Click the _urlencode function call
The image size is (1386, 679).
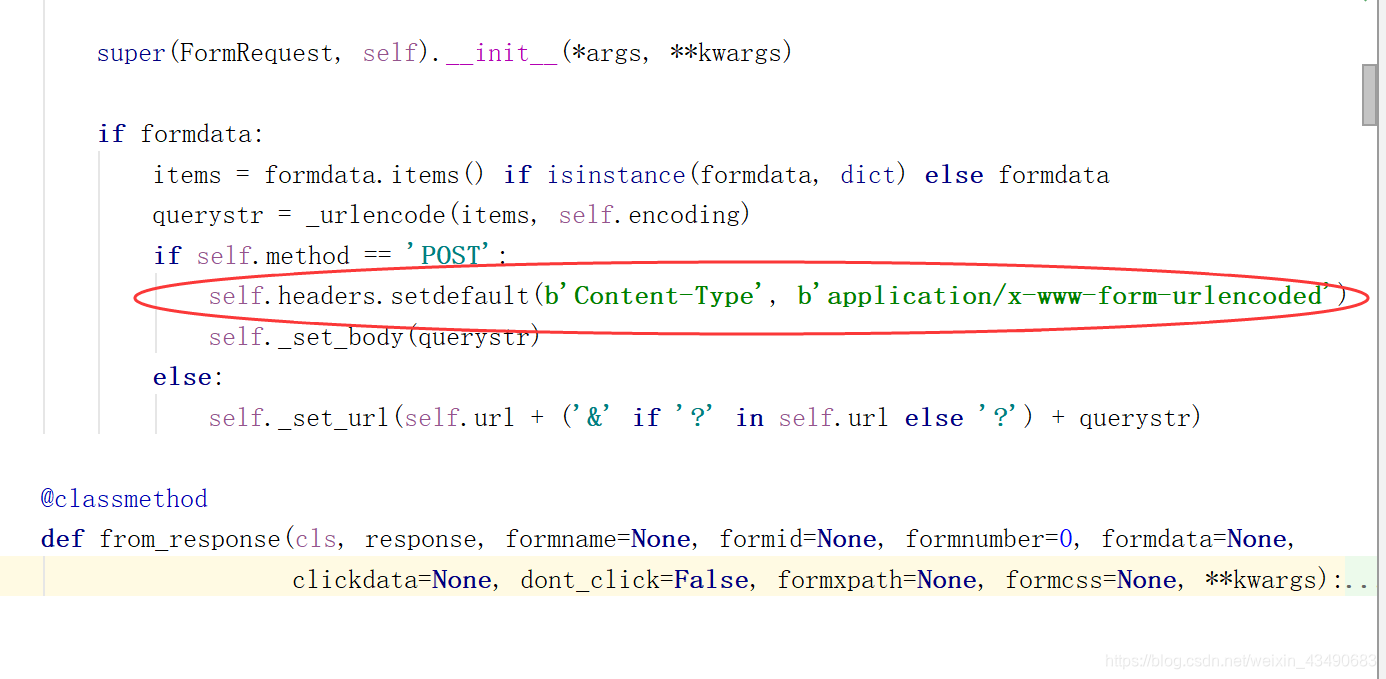(x=375, y=214)
